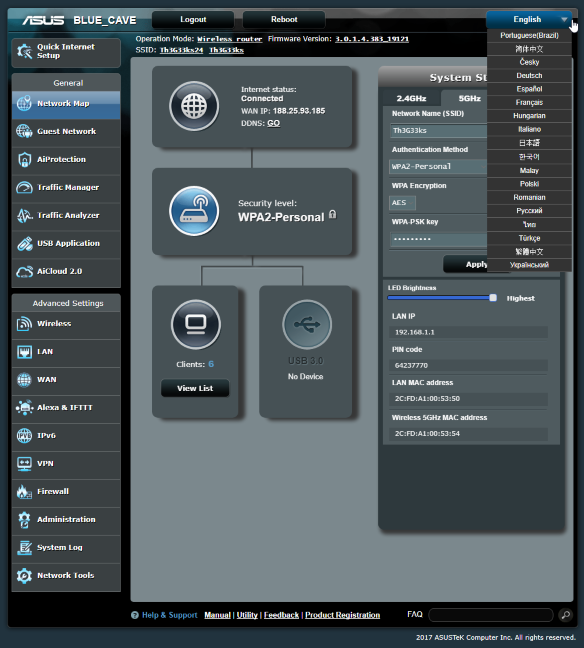Click the clients count number 6
Screen dimensions: 584x648
211,364
